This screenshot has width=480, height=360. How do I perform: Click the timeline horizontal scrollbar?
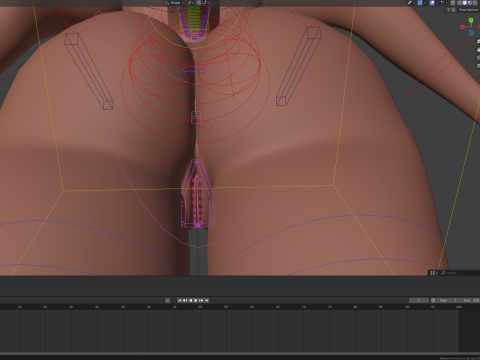[240, 354]
